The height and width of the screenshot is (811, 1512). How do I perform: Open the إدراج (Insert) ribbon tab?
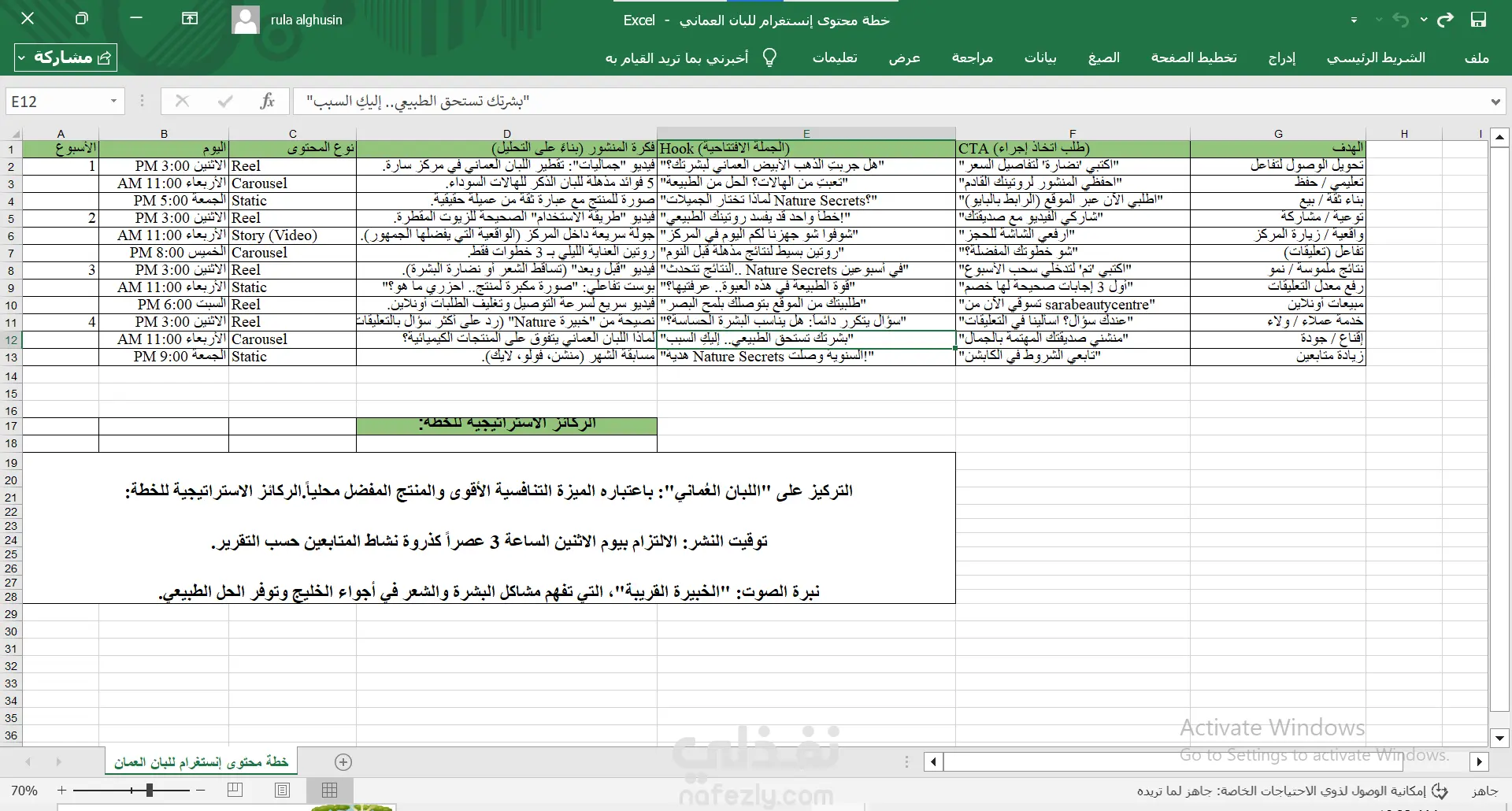[x=1281, y=57]
